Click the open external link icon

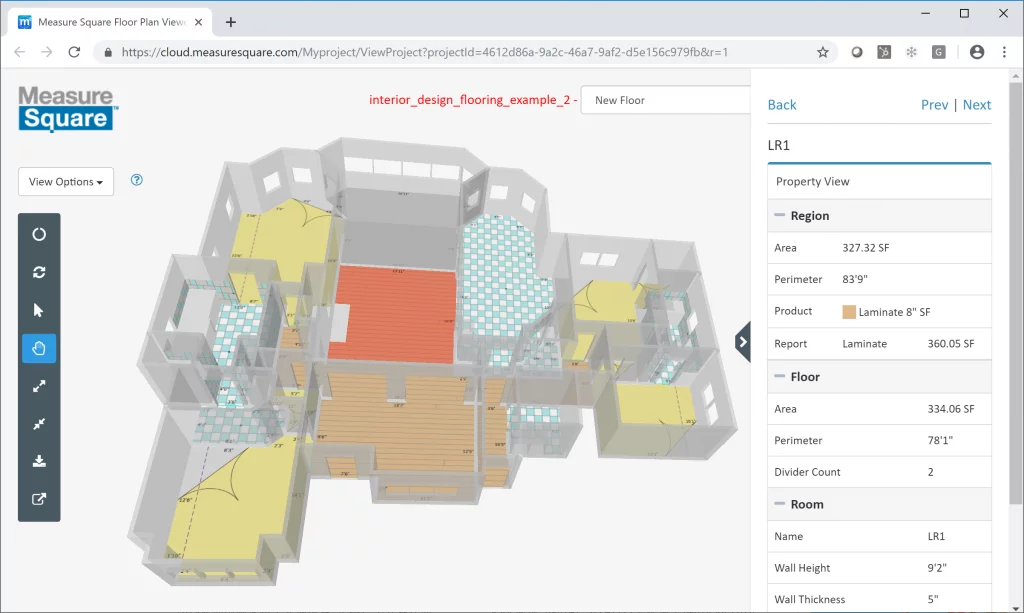(39, 500)
